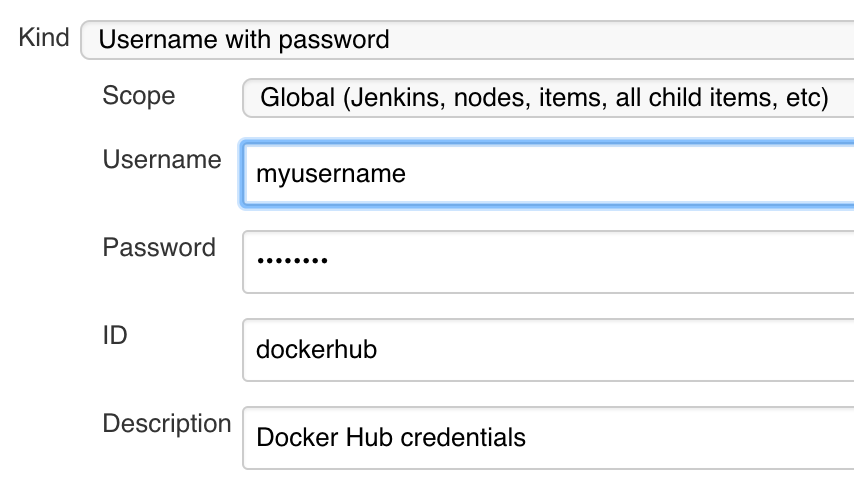Focus the Password input field
Screen dimensions: 854x500
[x=548, y=262]
